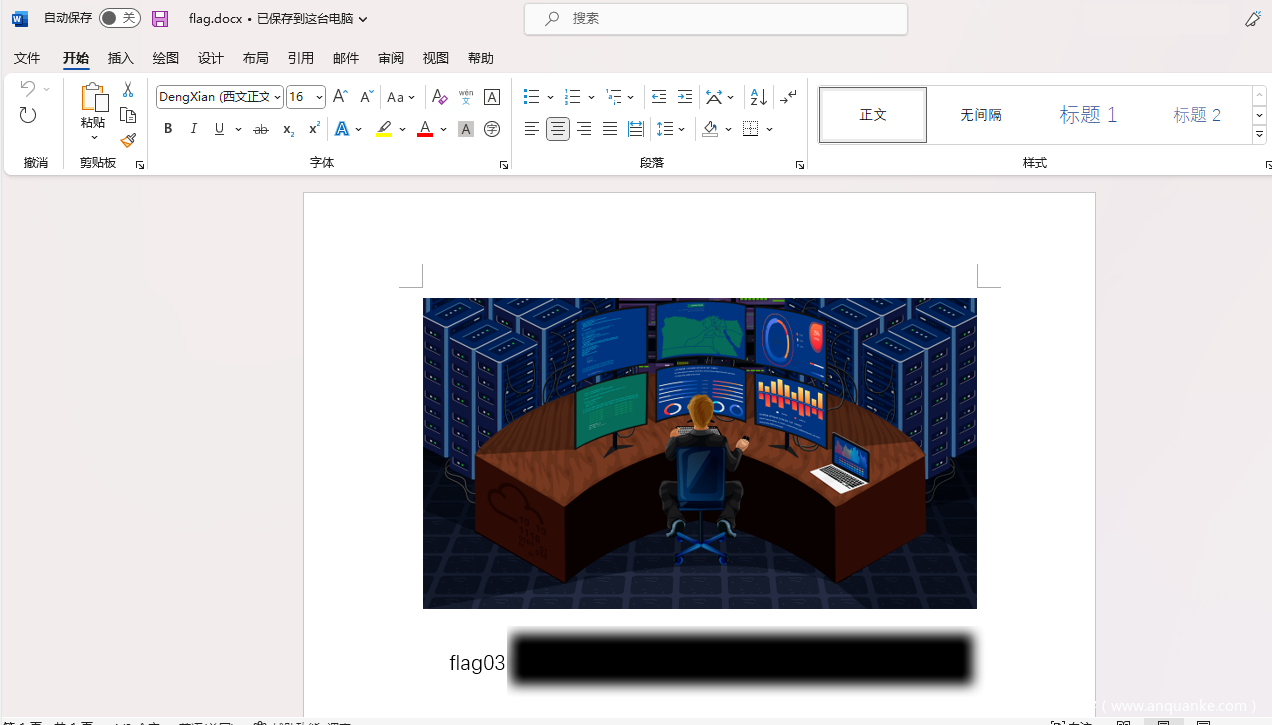This screenshot has height=725, width=1272.
Task: Open the numbered list dropdown arrow
Action: (x=591, y=97)
